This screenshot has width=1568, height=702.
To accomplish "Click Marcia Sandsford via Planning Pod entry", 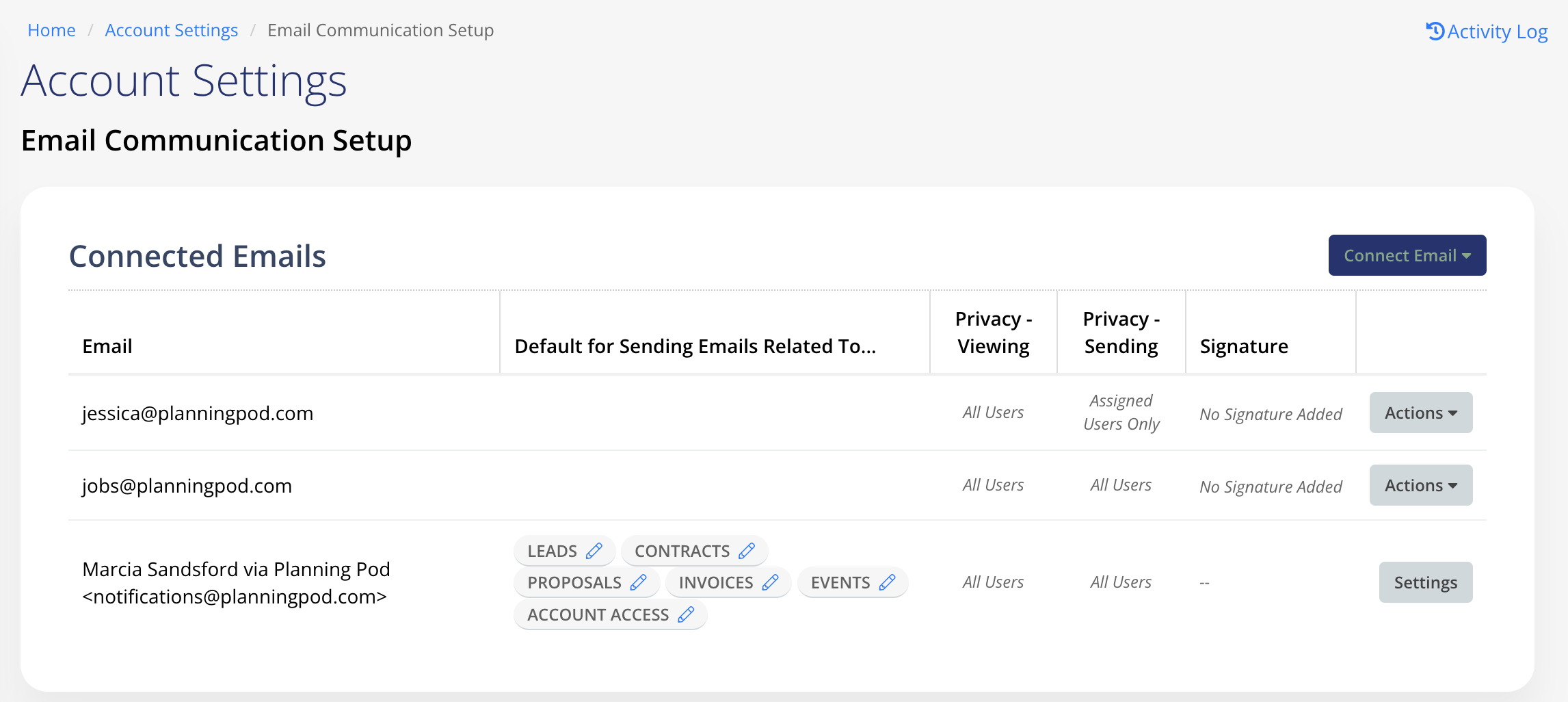I will point(236,583).
